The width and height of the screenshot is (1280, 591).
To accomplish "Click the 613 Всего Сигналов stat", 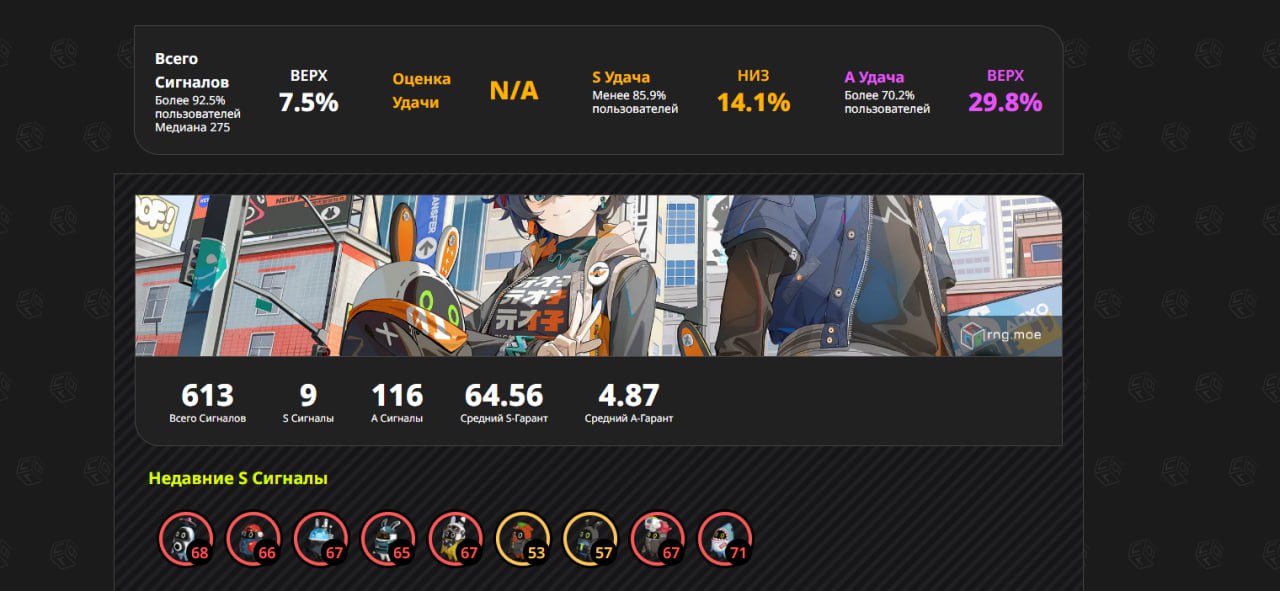I will (x=207, y=402).
